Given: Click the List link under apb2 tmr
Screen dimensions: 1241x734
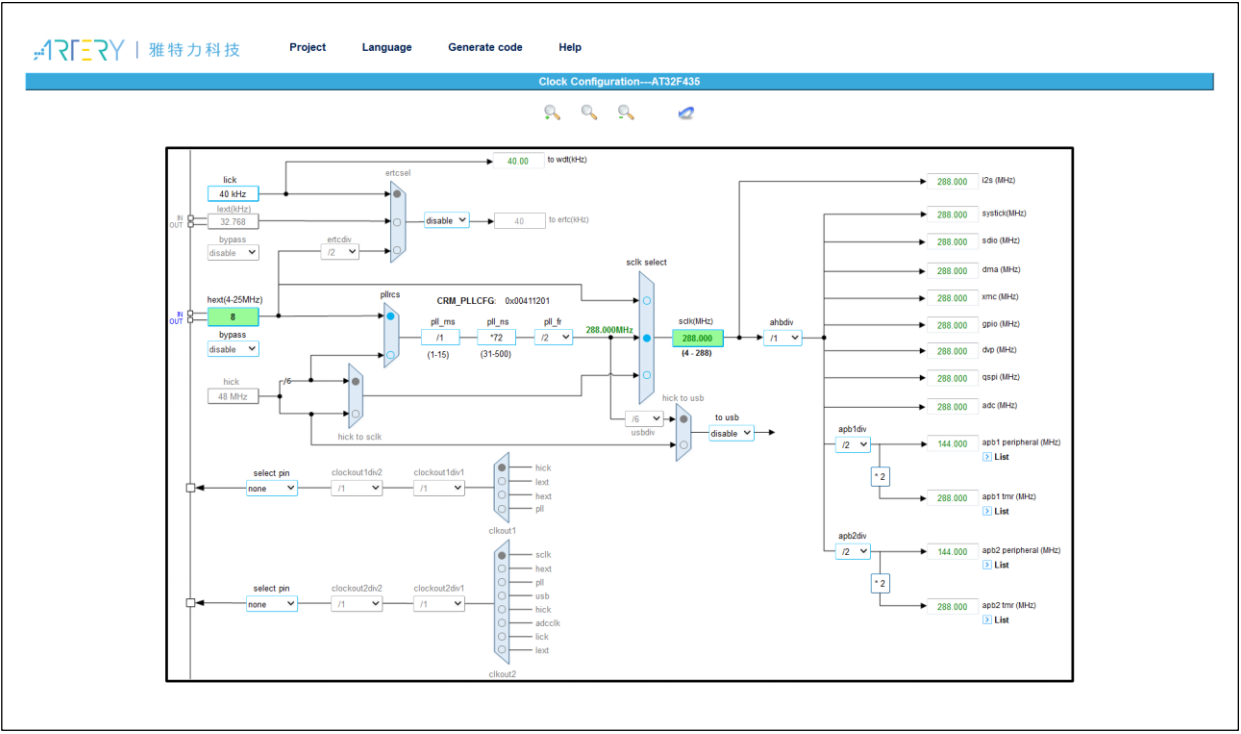Looking at the screenshot, I should pyautogui.click(x=1001, y=620).
